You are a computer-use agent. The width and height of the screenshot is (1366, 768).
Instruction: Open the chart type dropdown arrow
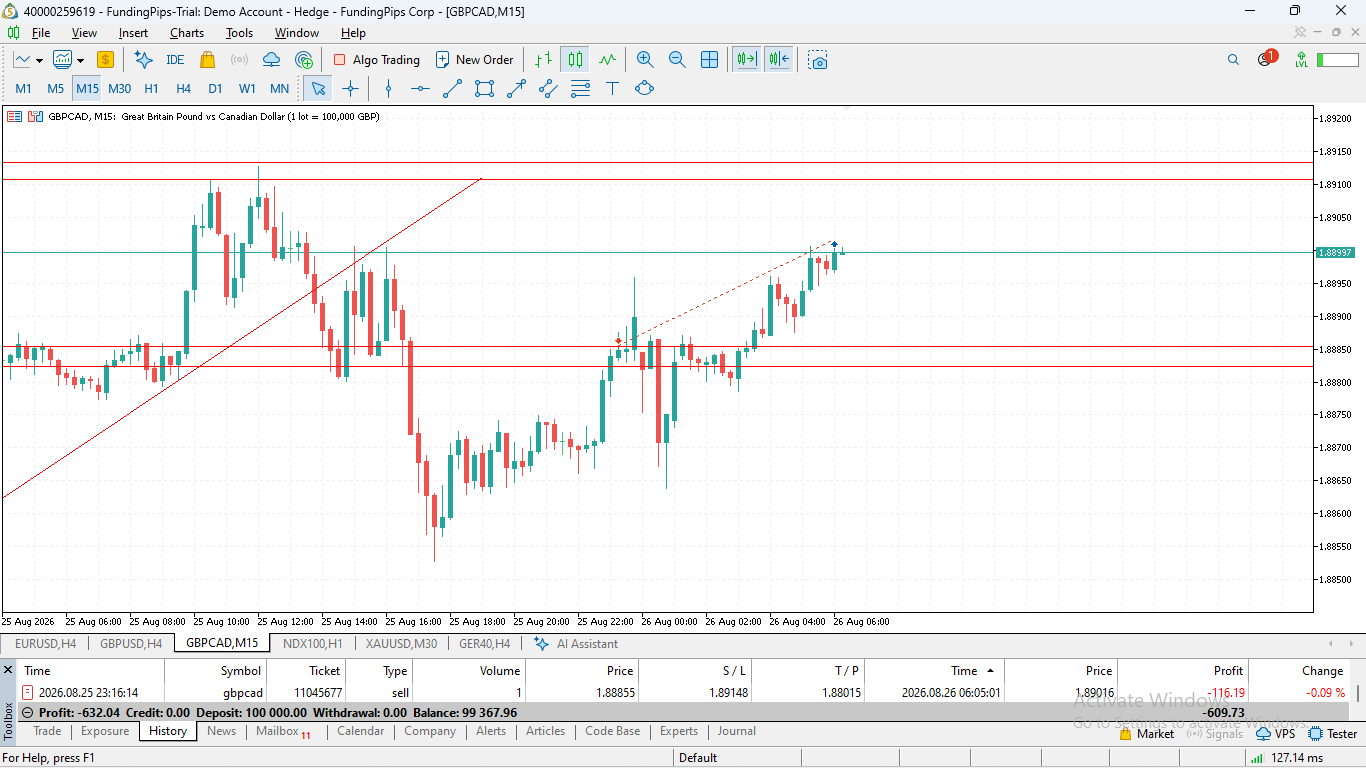tap(37, 60)
